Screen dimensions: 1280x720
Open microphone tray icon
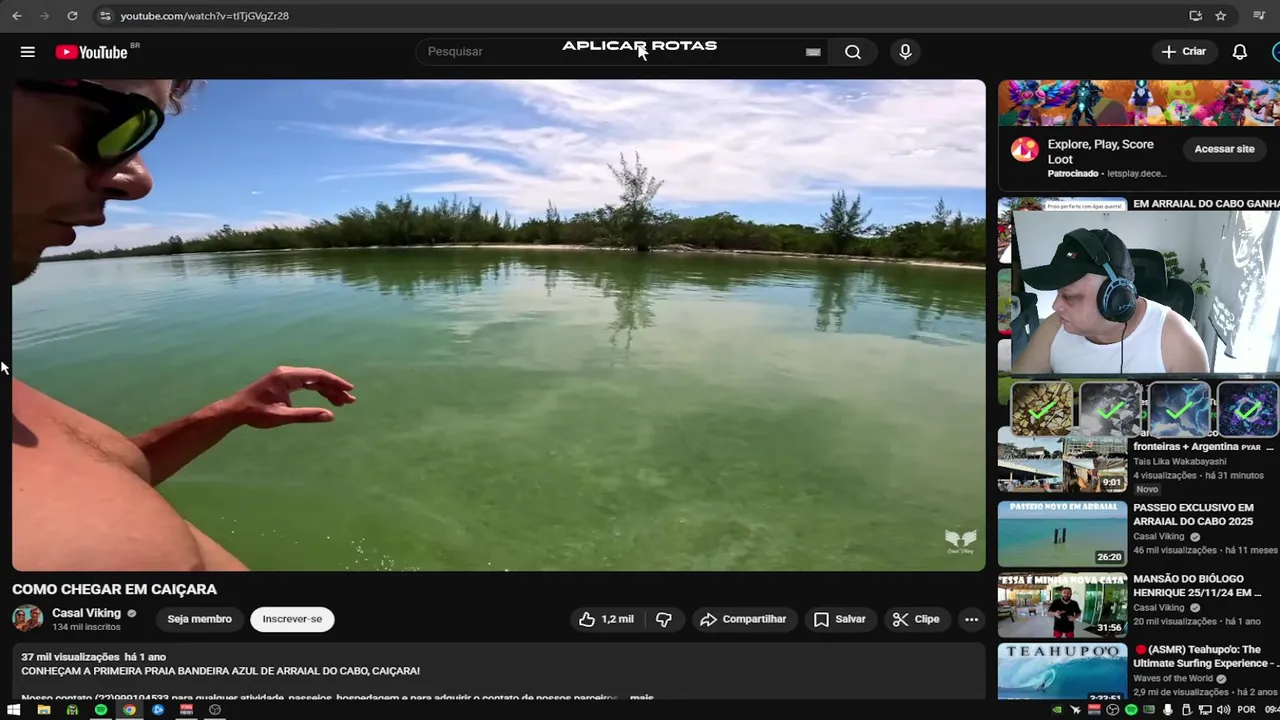[x=1168, y=710]
